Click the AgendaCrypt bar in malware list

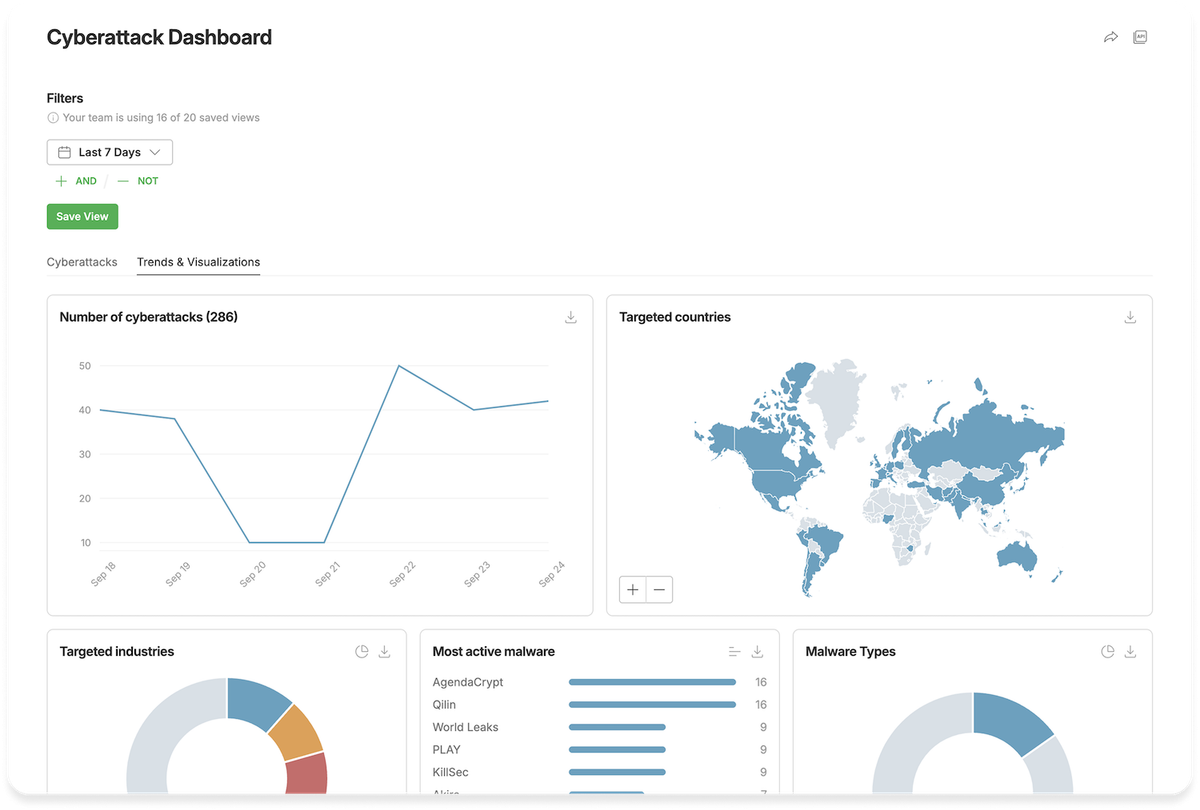(652, 682)
